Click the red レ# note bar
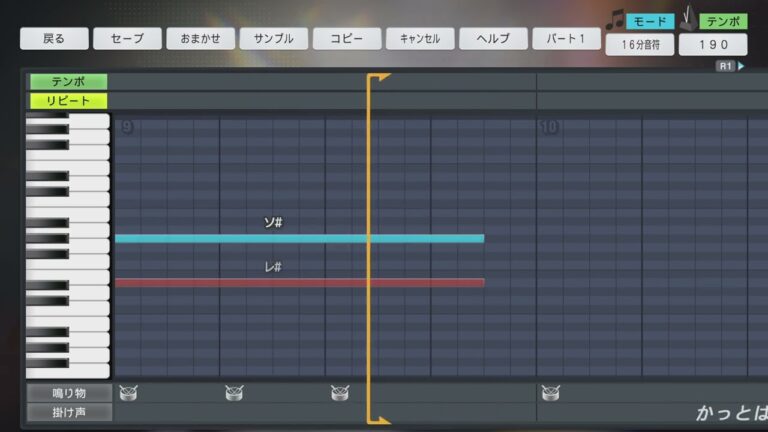 tap(299, 283)
